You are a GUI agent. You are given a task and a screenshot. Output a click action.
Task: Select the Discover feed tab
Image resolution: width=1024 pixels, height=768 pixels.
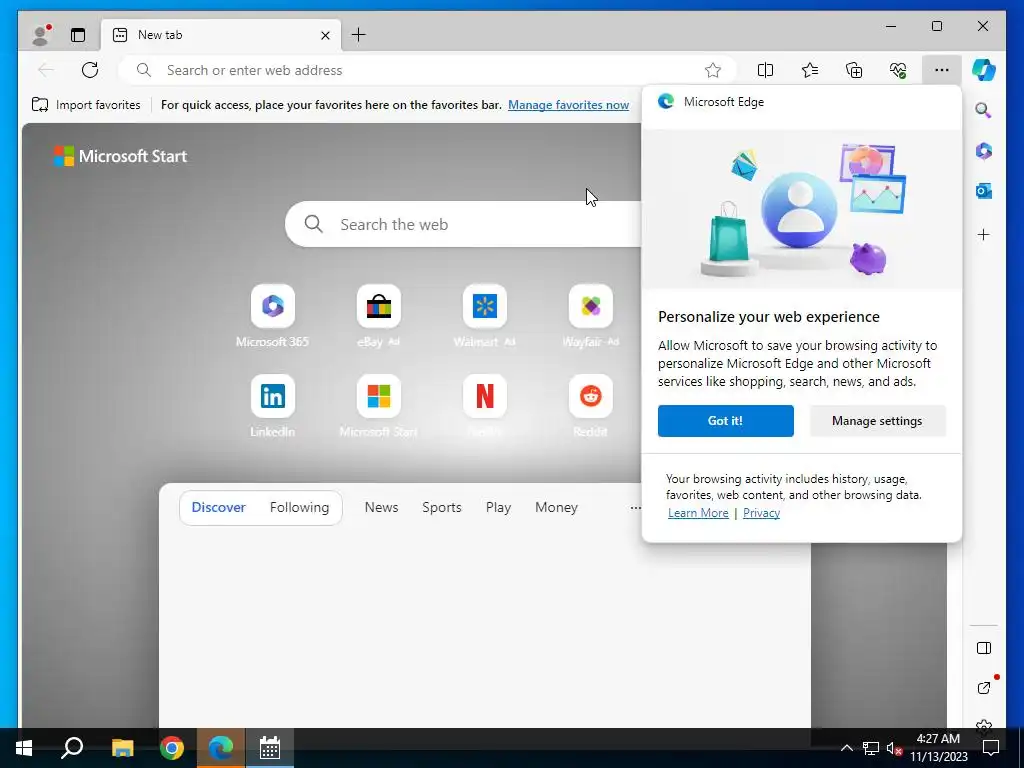click(219, 507)
